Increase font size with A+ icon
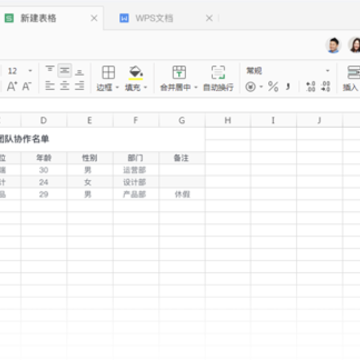 [12, 87]
